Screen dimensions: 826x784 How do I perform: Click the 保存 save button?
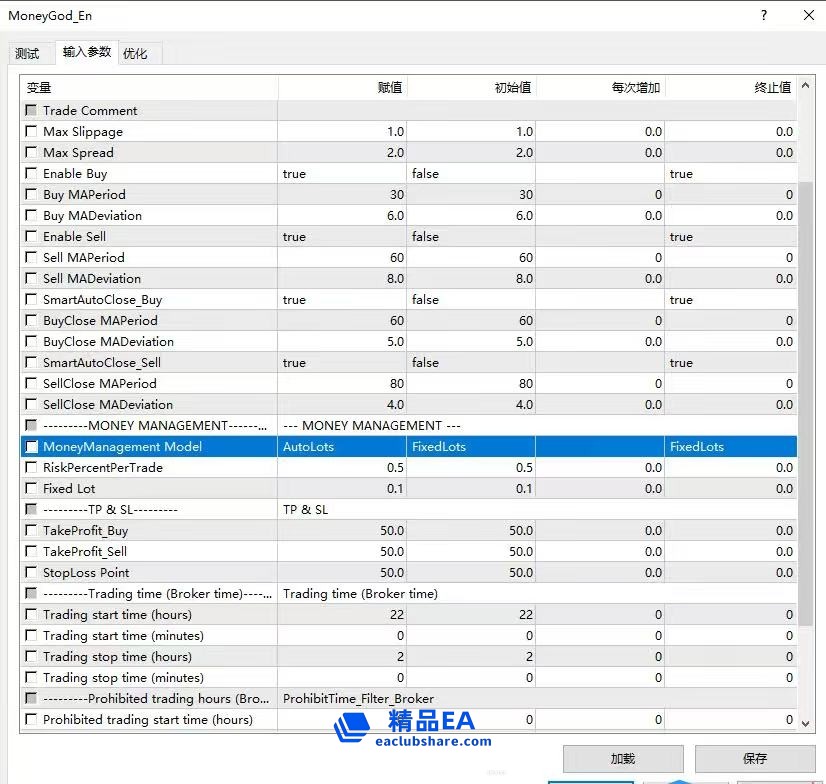coord(755,759)
